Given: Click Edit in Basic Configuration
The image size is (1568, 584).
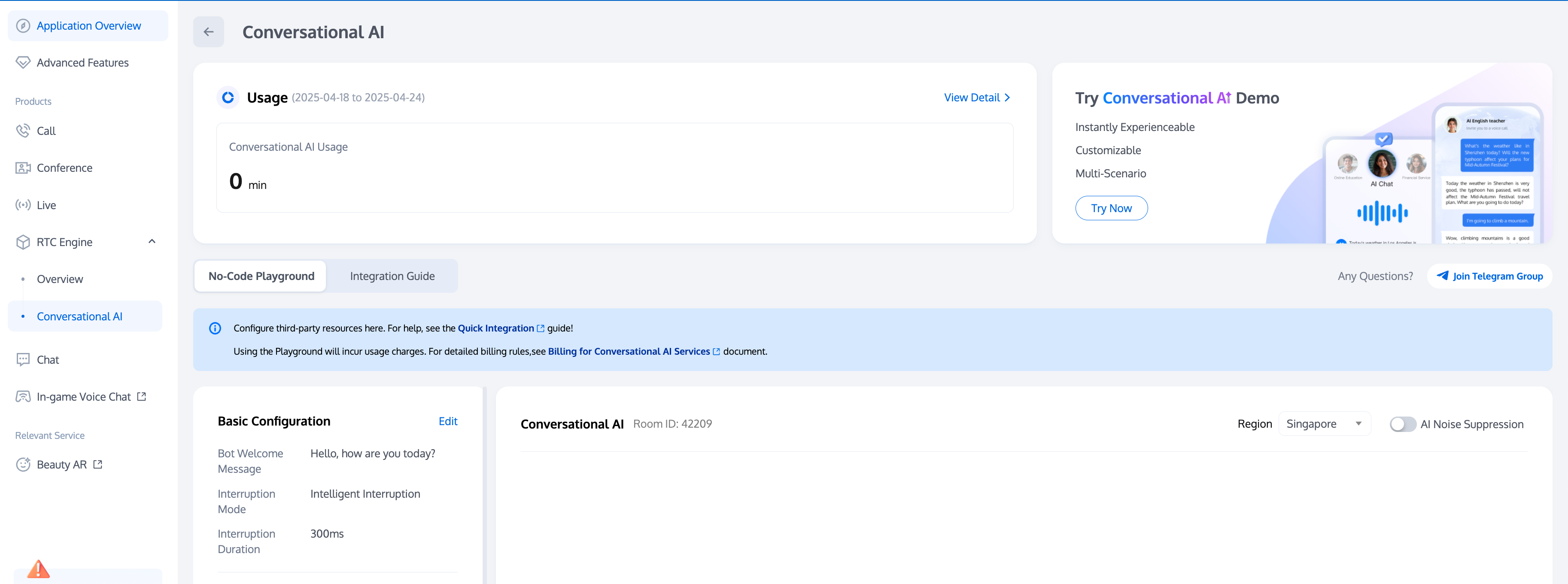Looking at the screenshot, I should 447,421.
